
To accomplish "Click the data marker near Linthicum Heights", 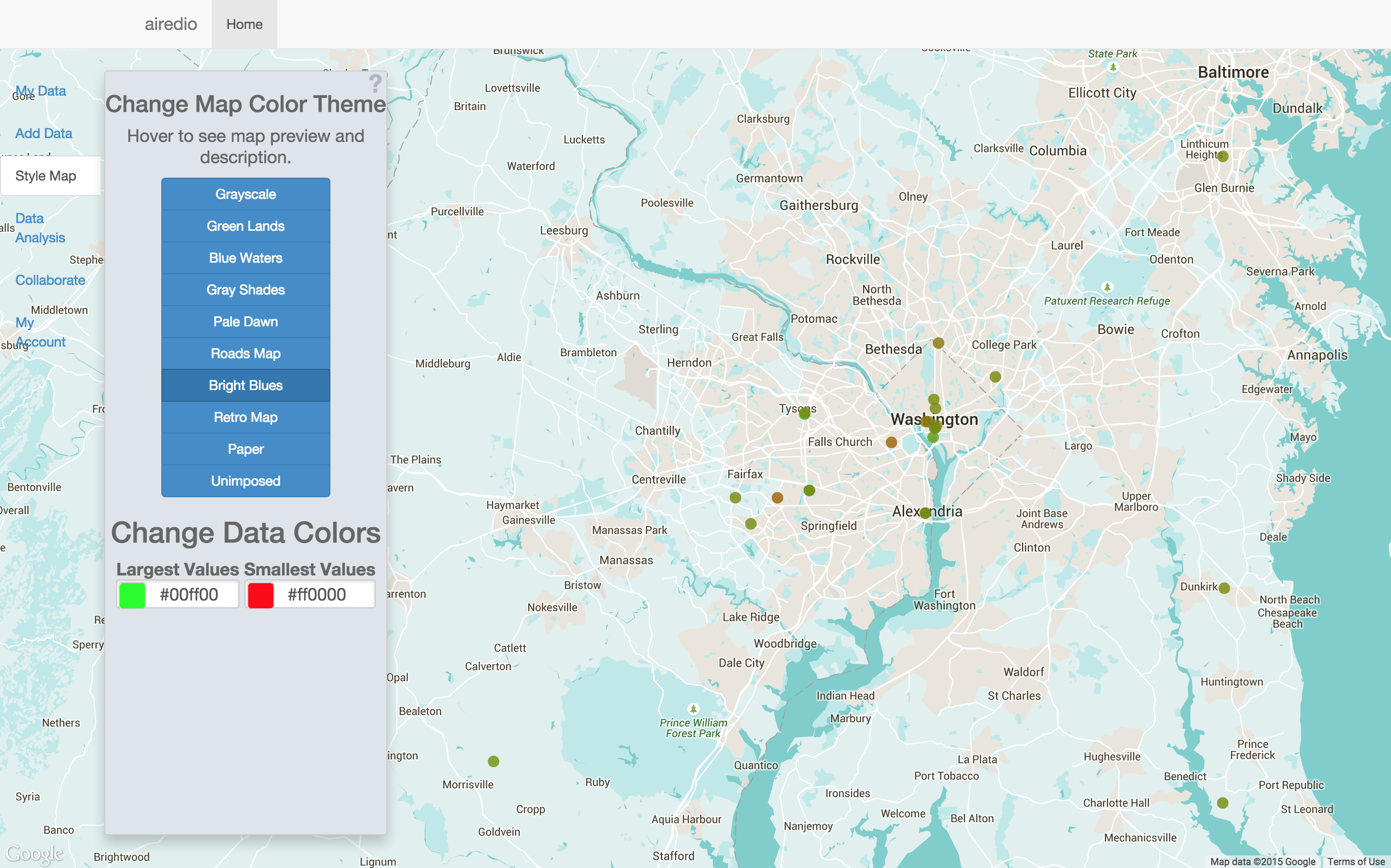I will point(1223,156).
